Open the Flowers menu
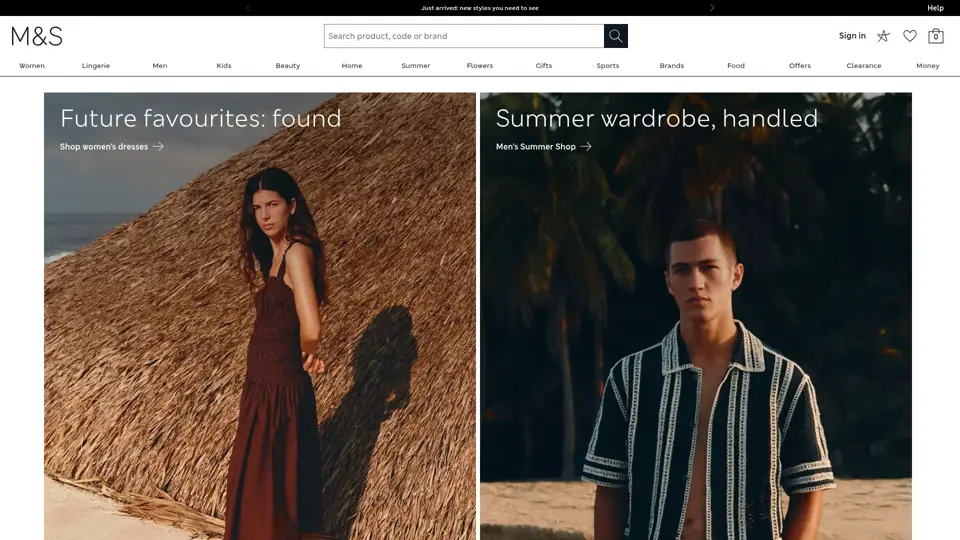Screen dimensions: 960x540 click(x=480, y=66)
